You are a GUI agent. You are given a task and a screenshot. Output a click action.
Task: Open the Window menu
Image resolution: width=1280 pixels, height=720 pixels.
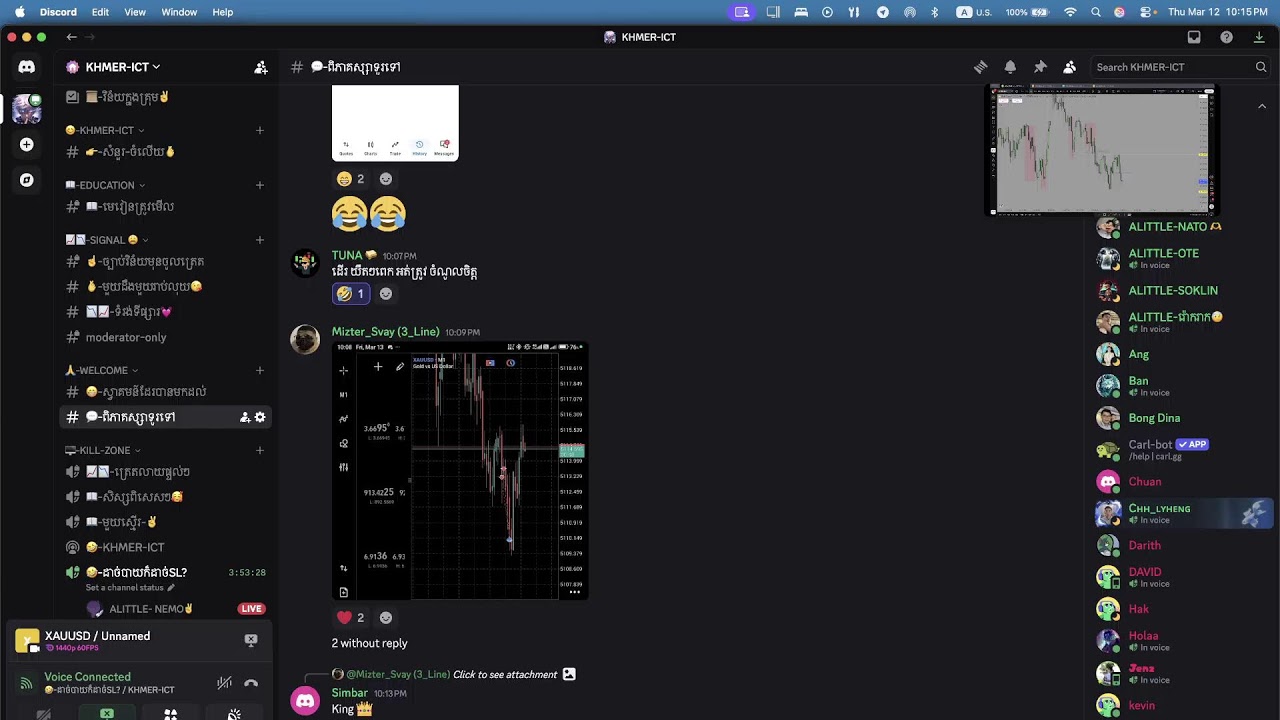coord(179,12)
